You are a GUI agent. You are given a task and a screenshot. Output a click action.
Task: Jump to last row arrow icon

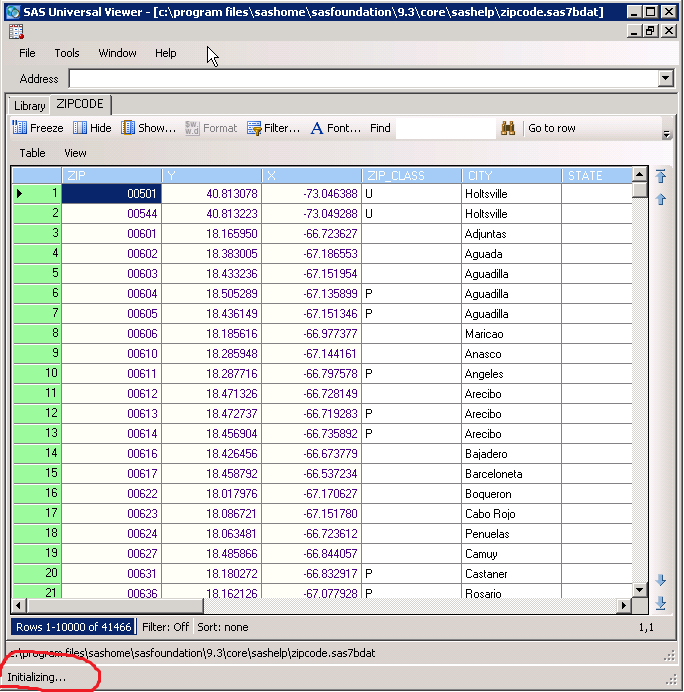[x=661, y=603]
